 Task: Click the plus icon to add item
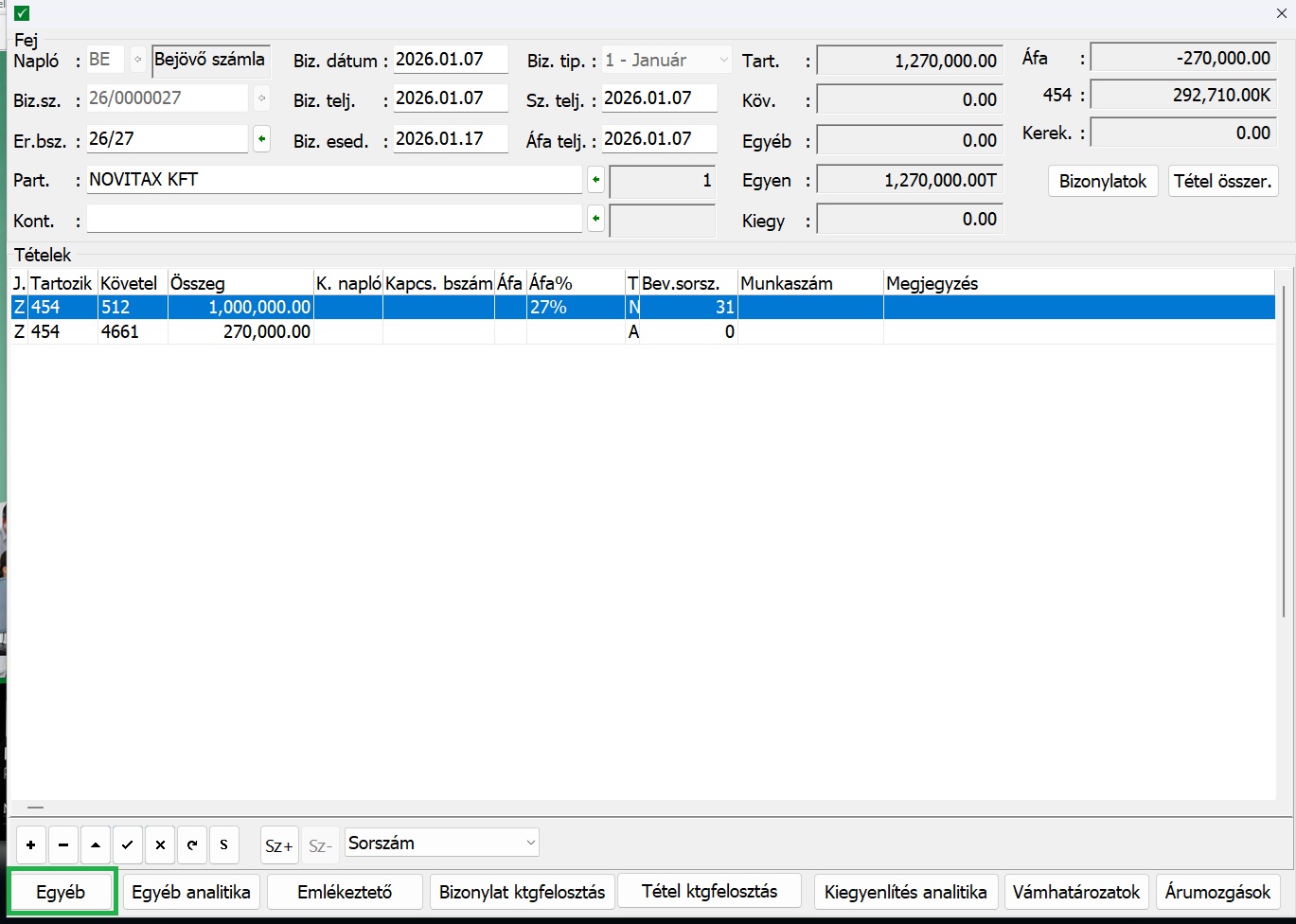[31, 845]
